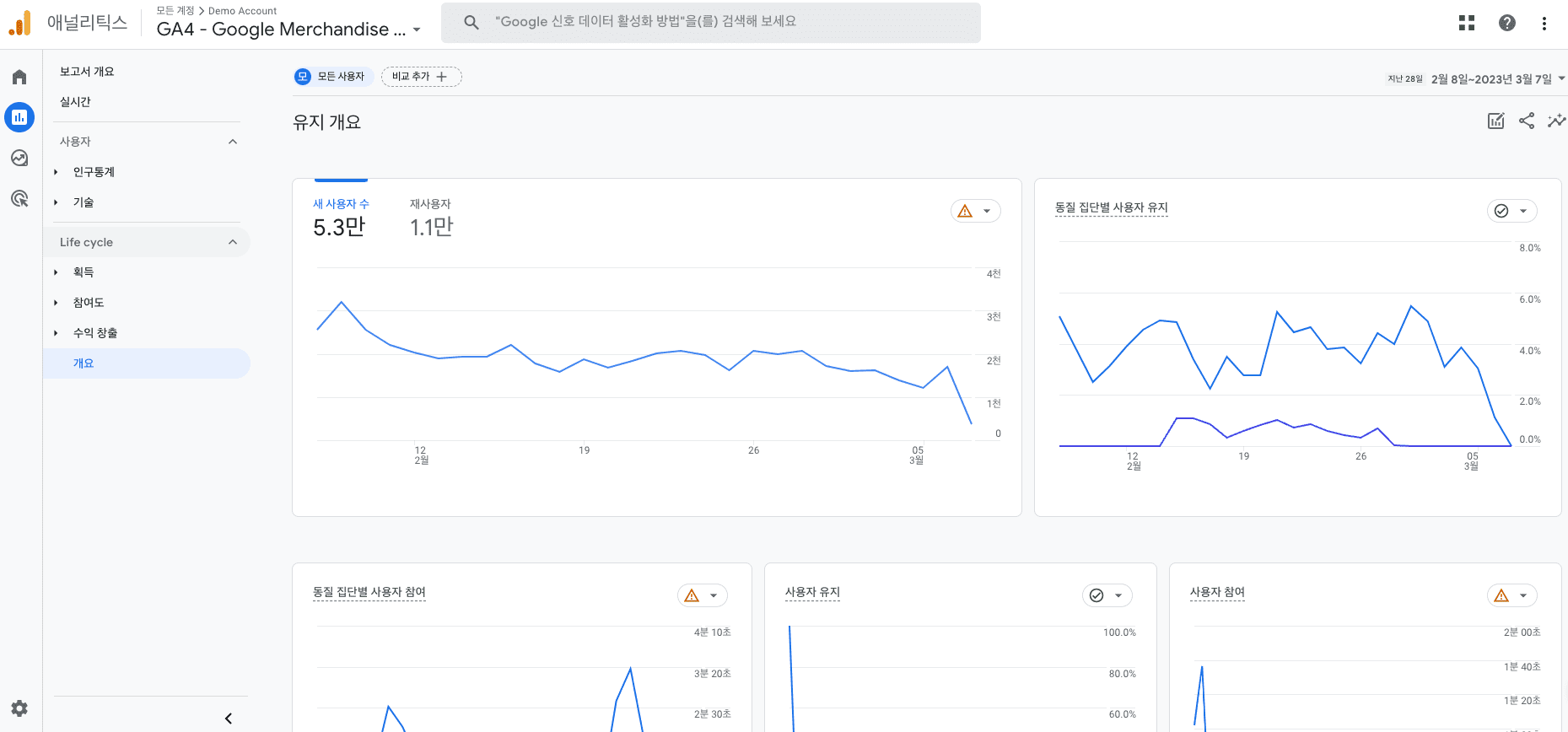Click the 5.3만 new users value
The width and height of the screenshot is (1568, 732).
coord(339,227)
